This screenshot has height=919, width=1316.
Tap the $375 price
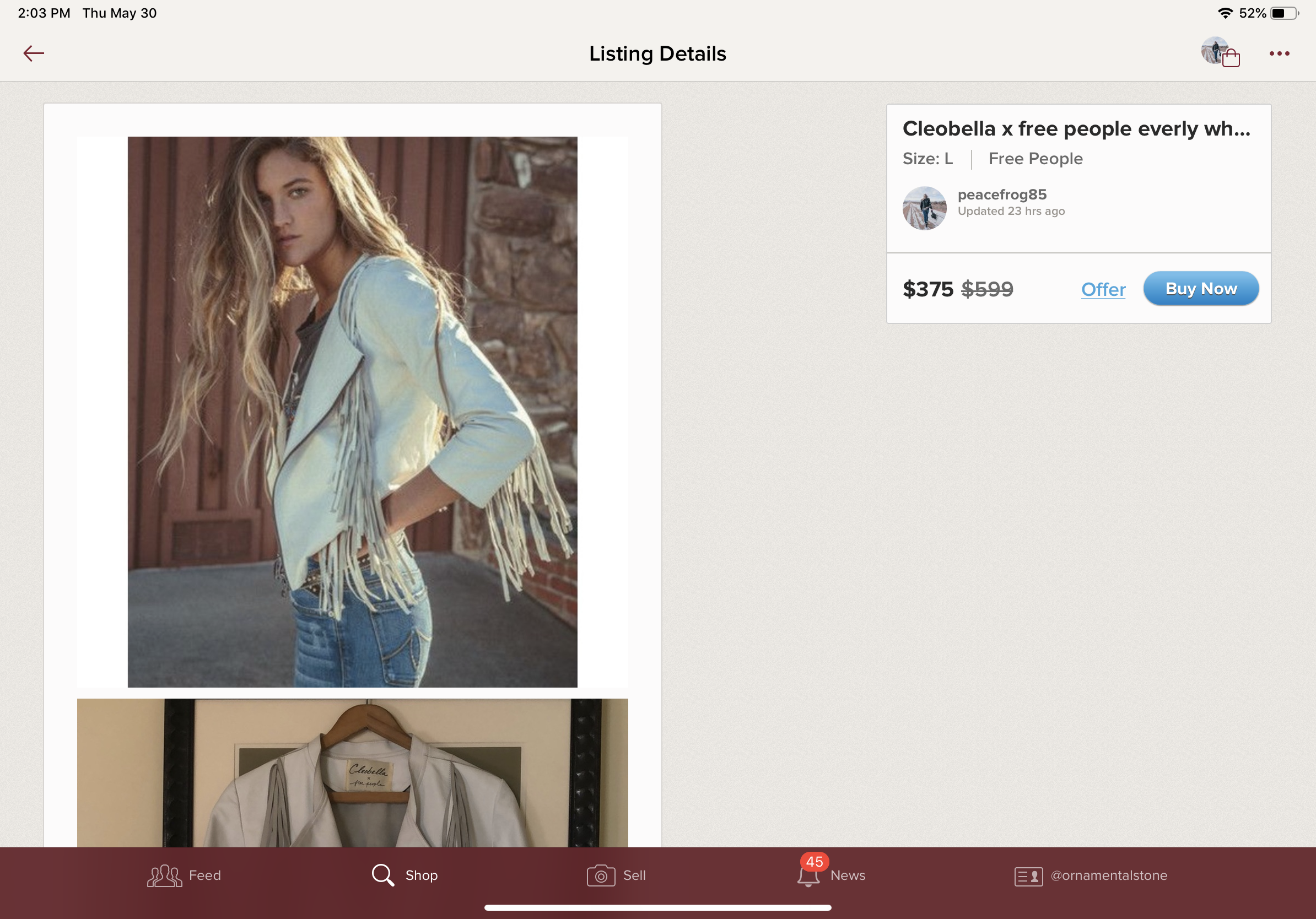coord(928,289)
